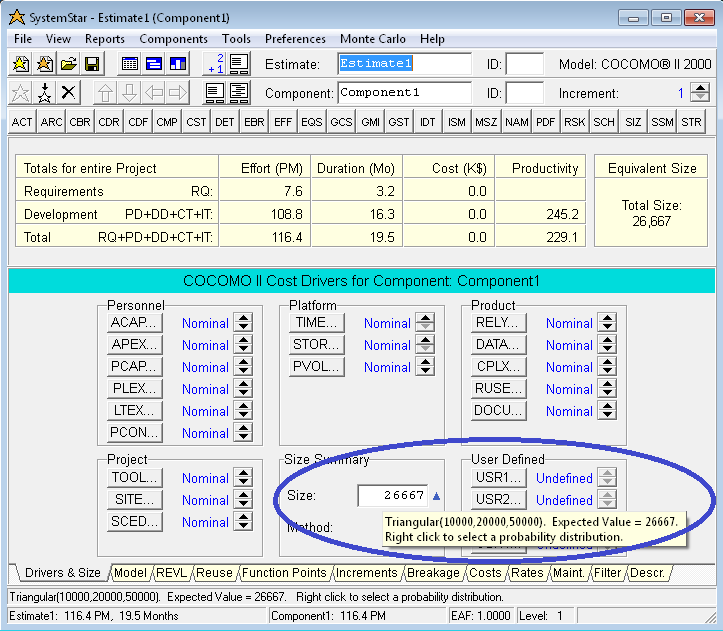Show the table grid view icon

[130, 64]
